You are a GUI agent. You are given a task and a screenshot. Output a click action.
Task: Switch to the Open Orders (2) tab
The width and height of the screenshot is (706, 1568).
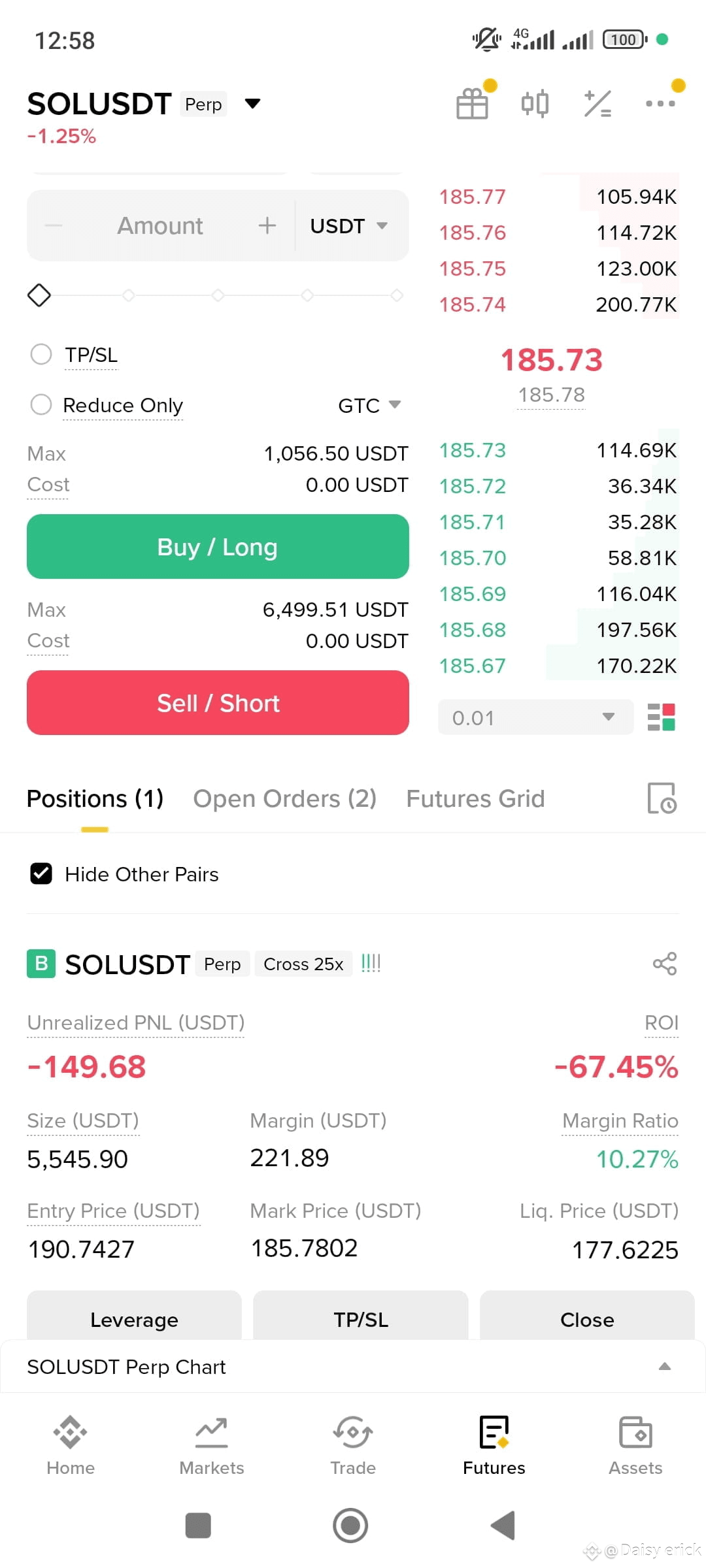pos(285,798)
